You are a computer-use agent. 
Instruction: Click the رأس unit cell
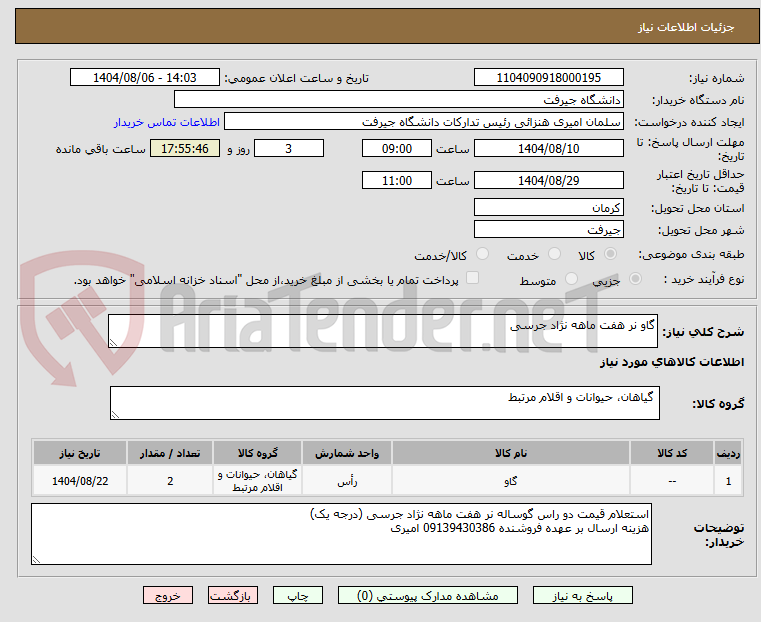pyautogui.click(x=347, y=481)
